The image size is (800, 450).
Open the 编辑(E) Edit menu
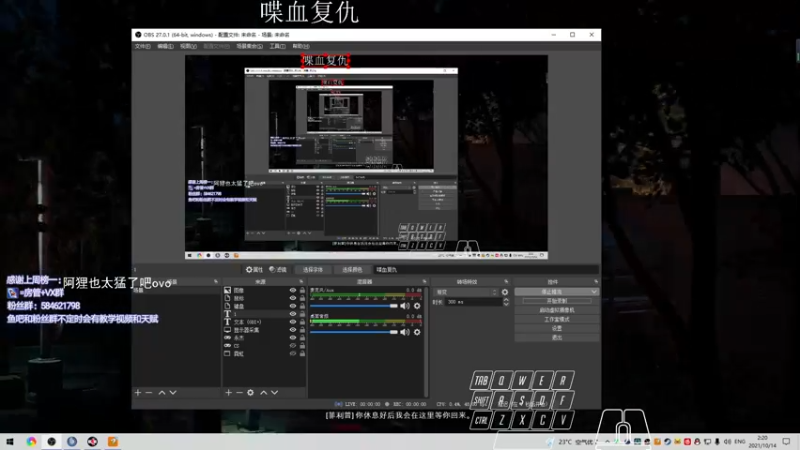click(165, 46)
